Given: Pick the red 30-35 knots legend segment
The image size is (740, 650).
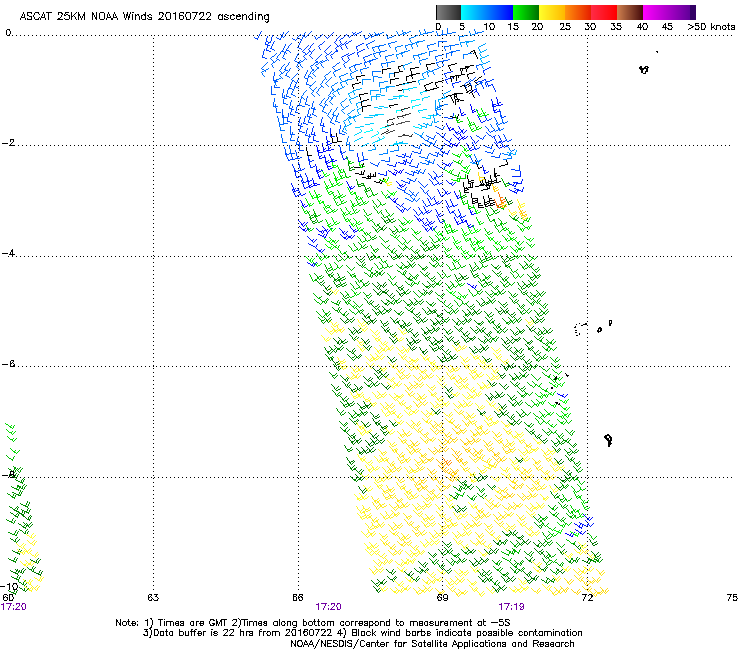Looking at the screenshot, I should tap(604, 12).
